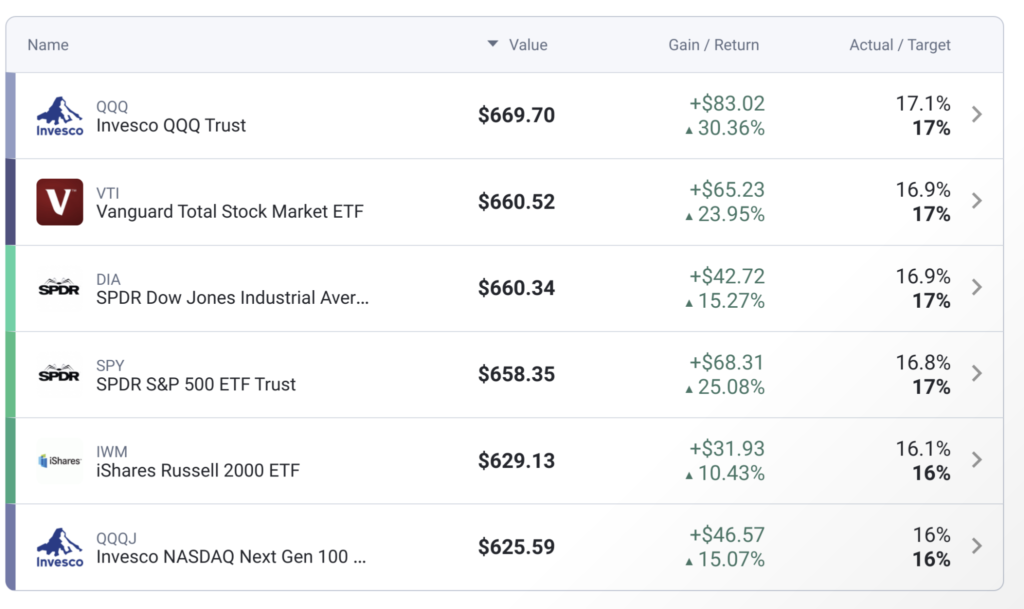The width and height of the screenshot is (1024, 609).
Task: Click the iShares logo for IWM
Action: (60, 461)
